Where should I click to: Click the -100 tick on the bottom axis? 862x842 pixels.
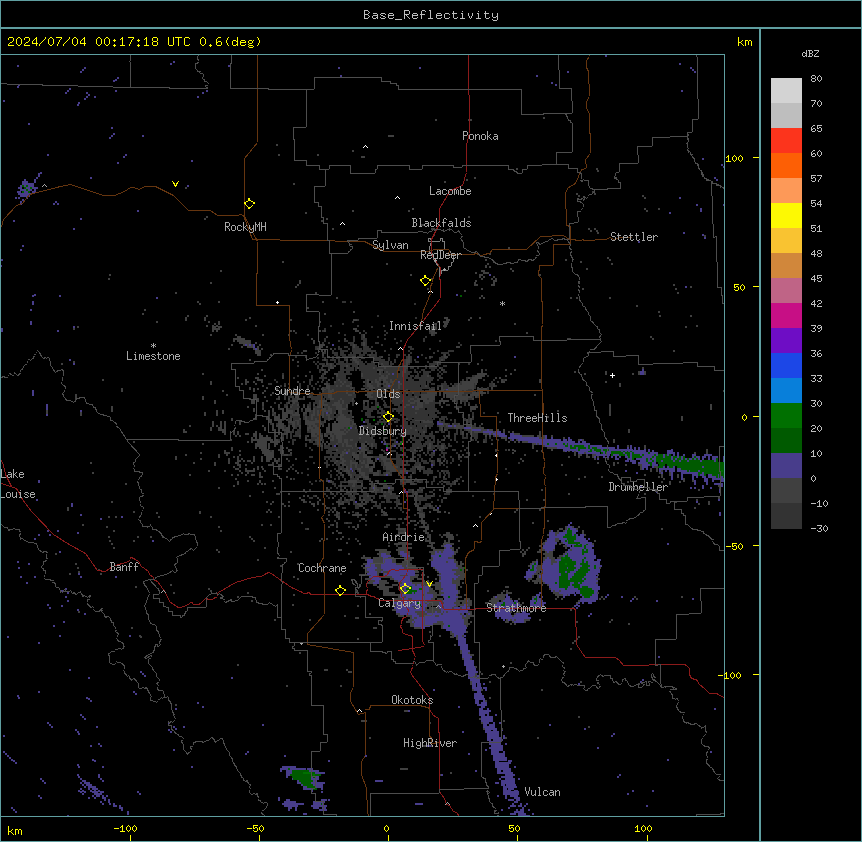tap(126, 828)
